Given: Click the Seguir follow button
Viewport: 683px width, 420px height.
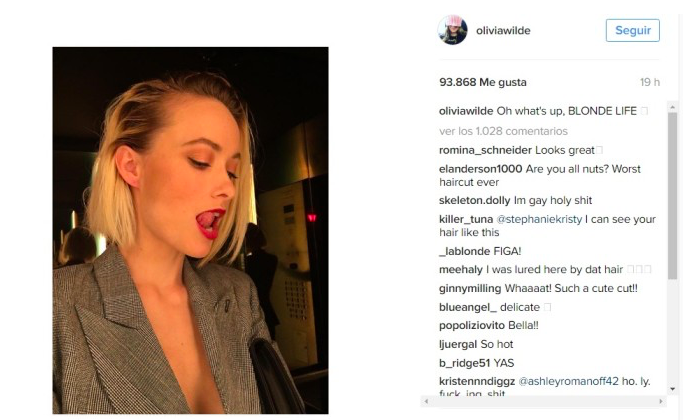Looking at the screenshot, I should 632,30.
